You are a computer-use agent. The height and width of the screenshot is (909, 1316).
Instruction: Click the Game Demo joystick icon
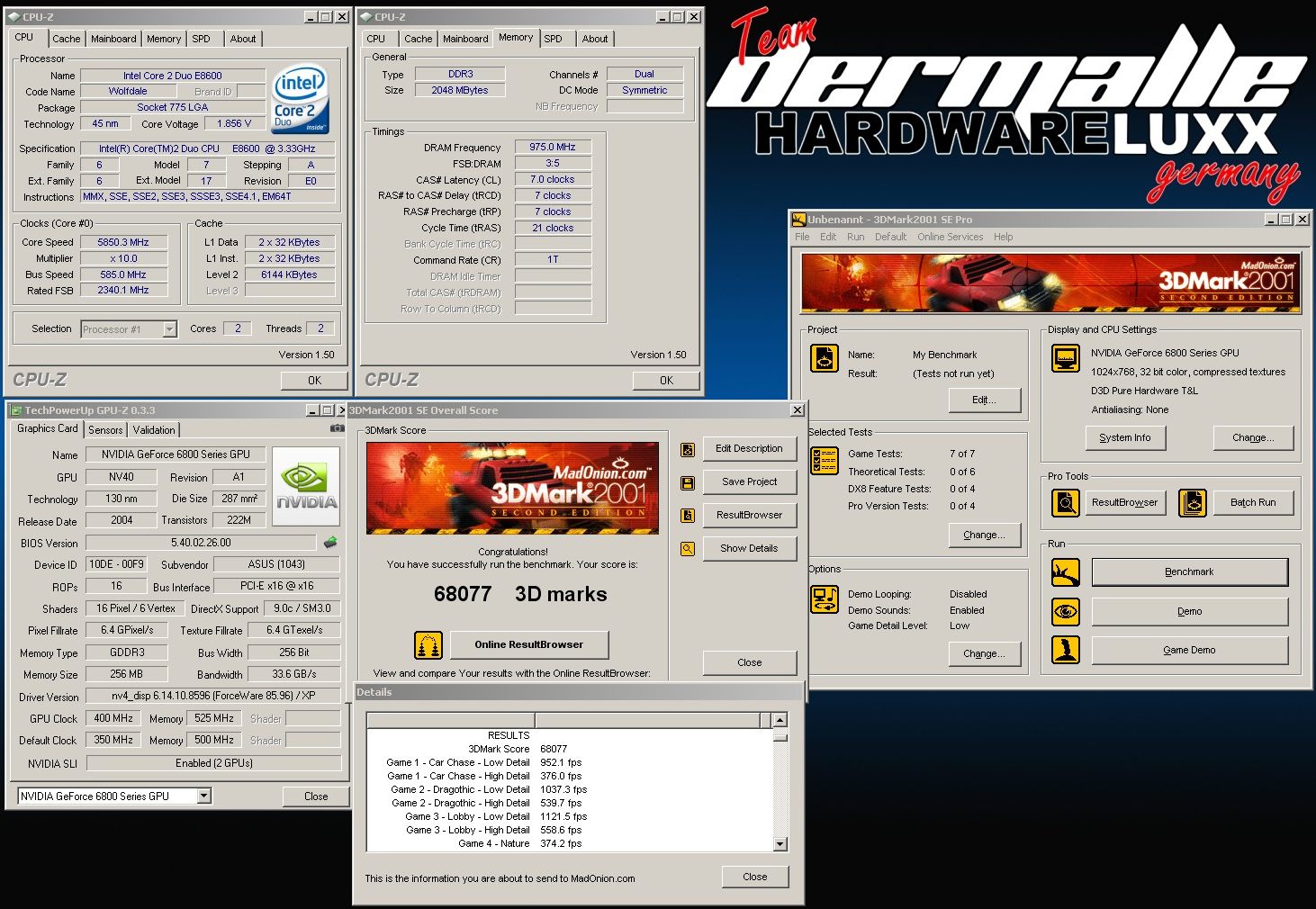[x=1066, y=649]
